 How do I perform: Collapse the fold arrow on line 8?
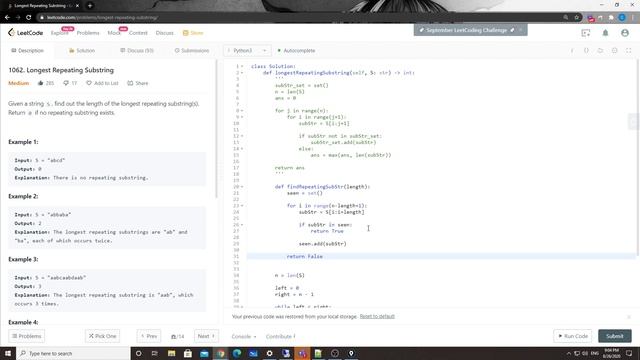tap(242, 111)
